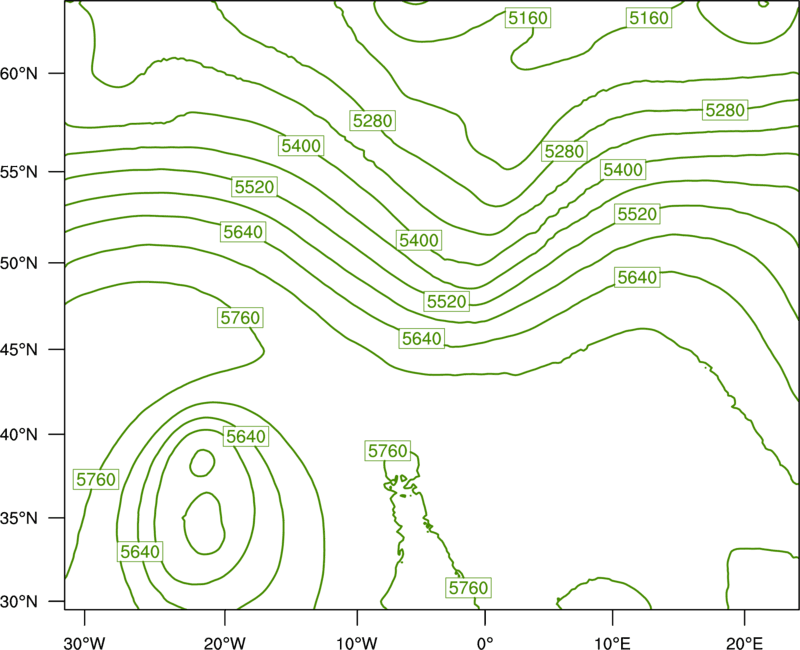Screen dimensions: 800x650
Task: Click the easternmost 5400 contour label
Action: [623, 169]
